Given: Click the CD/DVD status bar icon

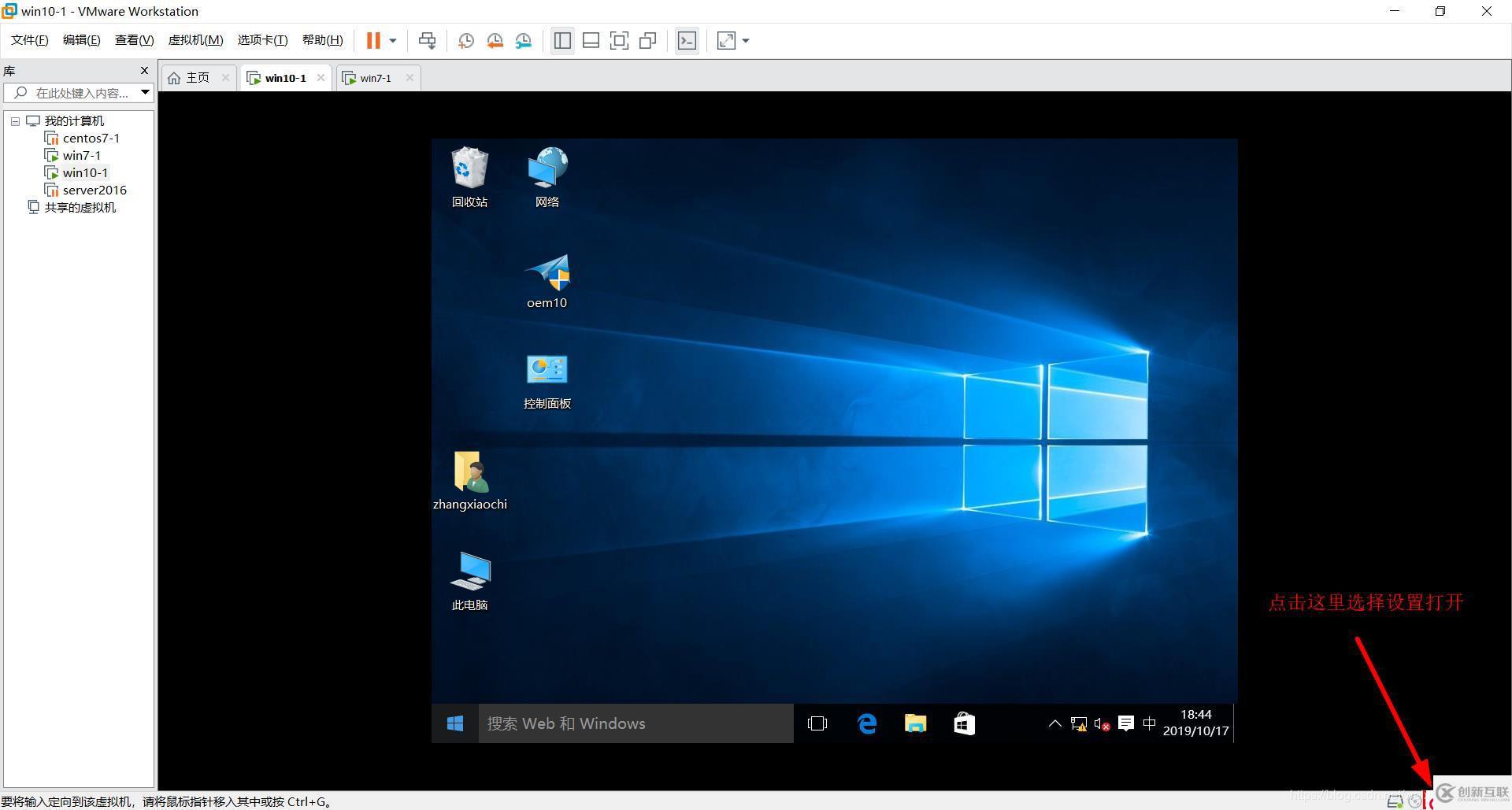Looking at the screenshot, I should [1415, 801].
